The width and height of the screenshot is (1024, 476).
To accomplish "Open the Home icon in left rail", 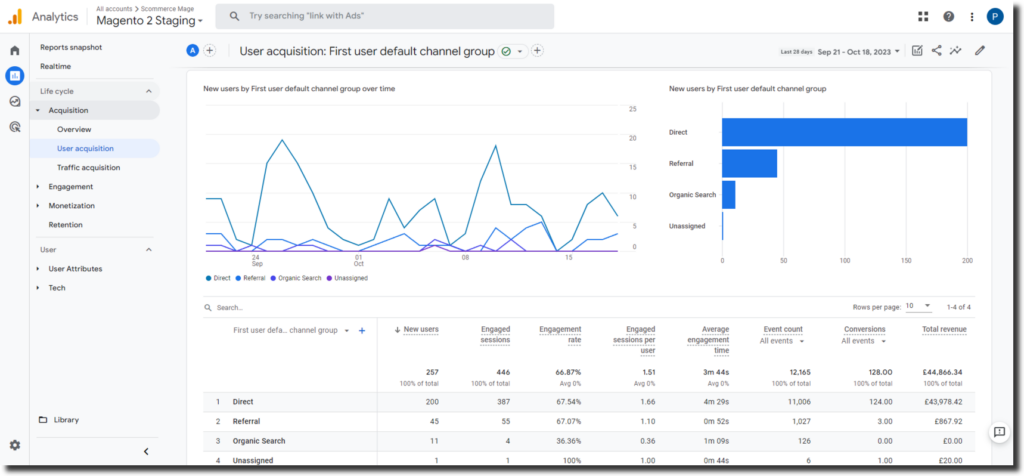I will [x=14, y=50].
